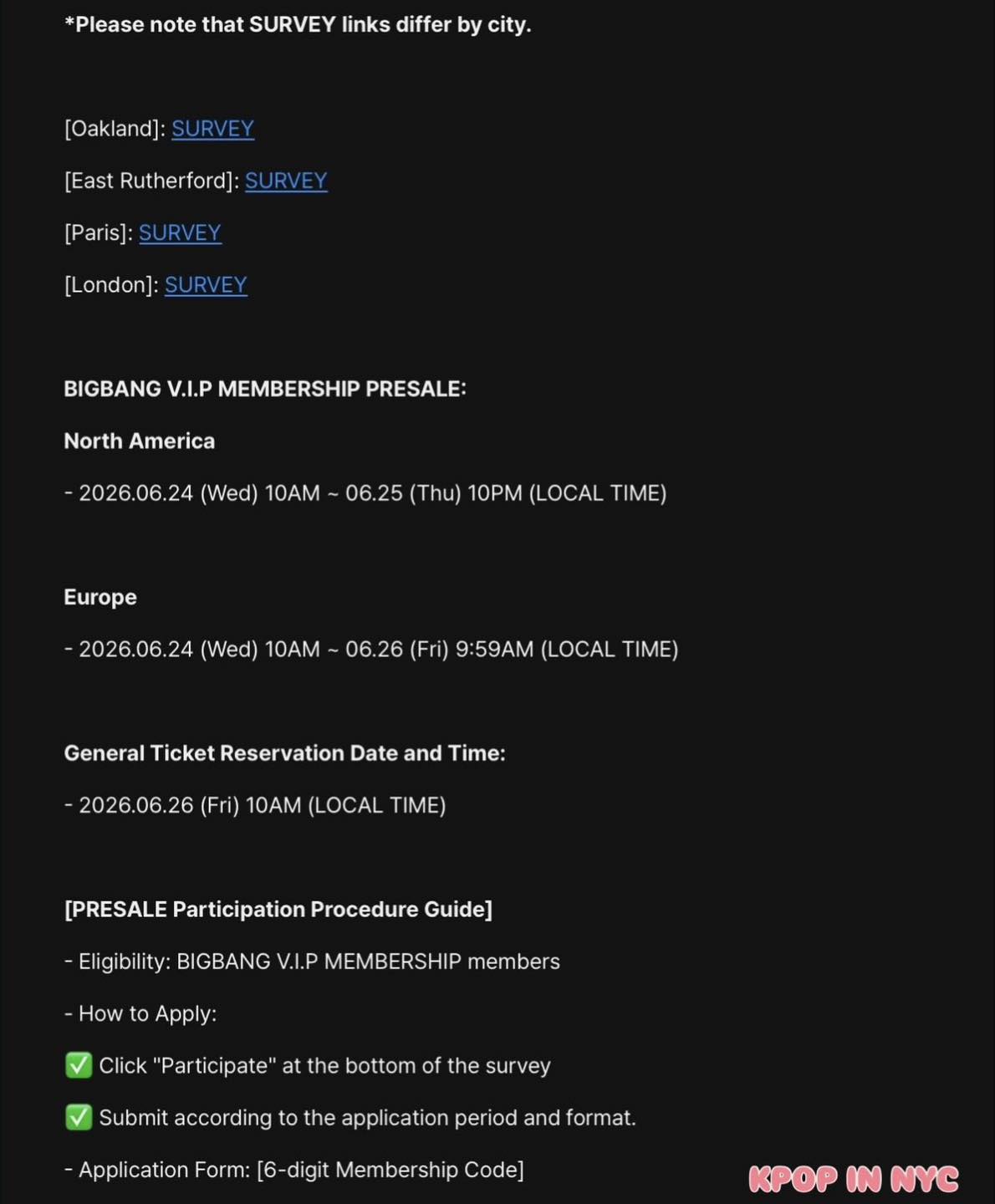Click the green checkmark beside "Click Participate"
The image size is (995, 1204).
click(x=79, y=1065)
